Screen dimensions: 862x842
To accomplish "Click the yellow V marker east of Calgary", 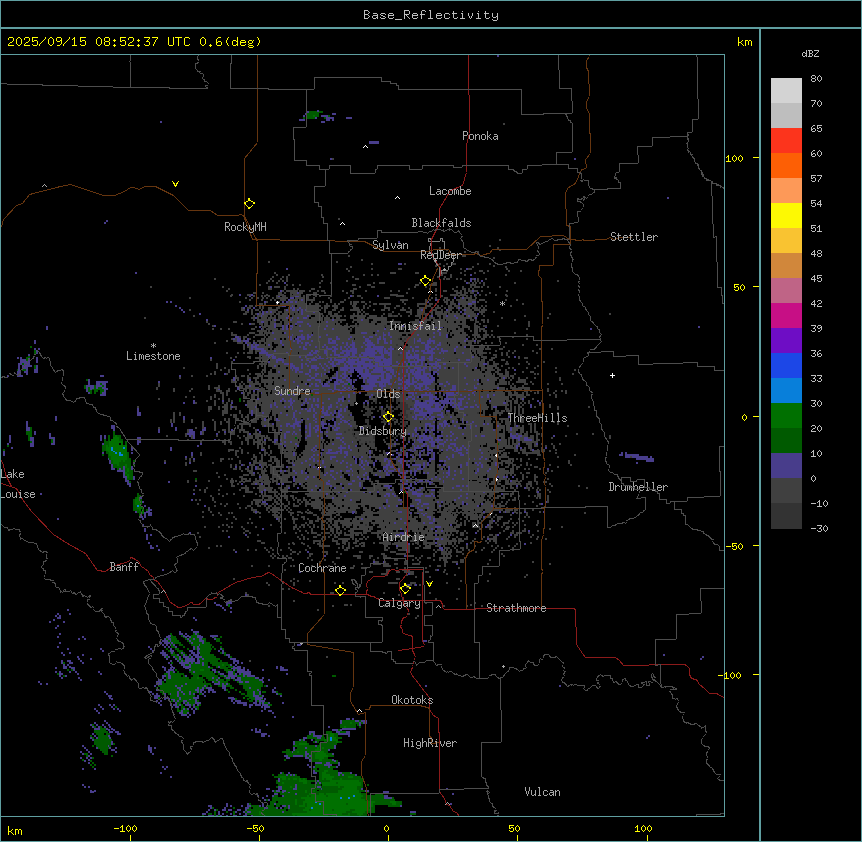I will [x=429, y=584].
